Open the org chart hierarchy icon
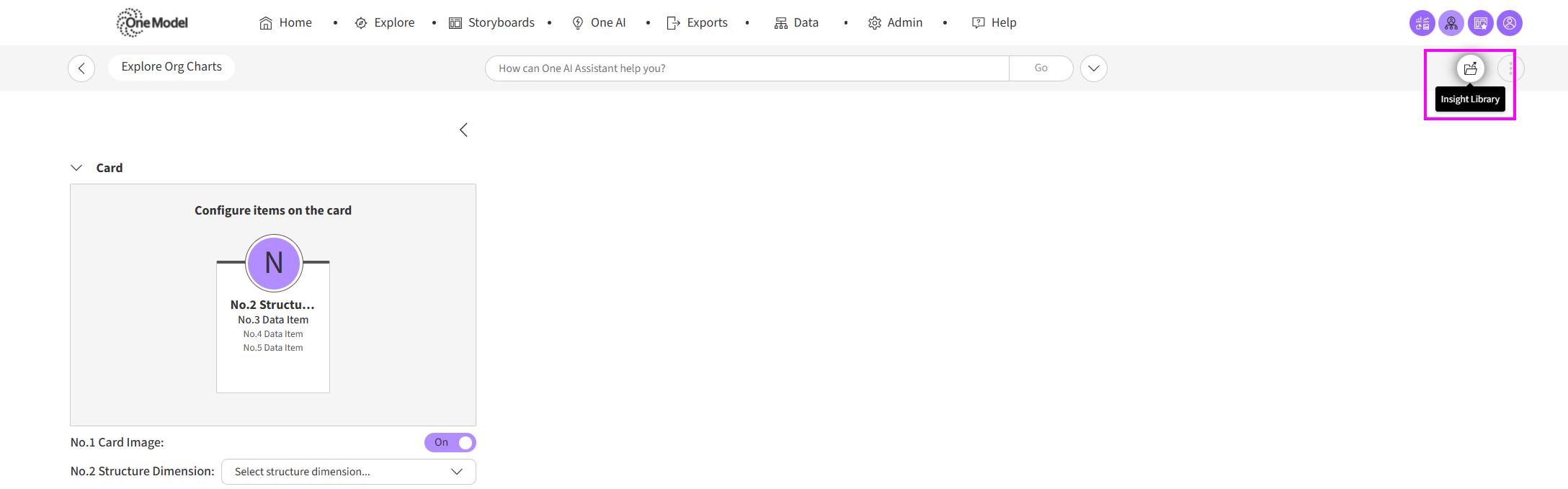This screenshot has width=1568, height=489. coord(1451,23)
